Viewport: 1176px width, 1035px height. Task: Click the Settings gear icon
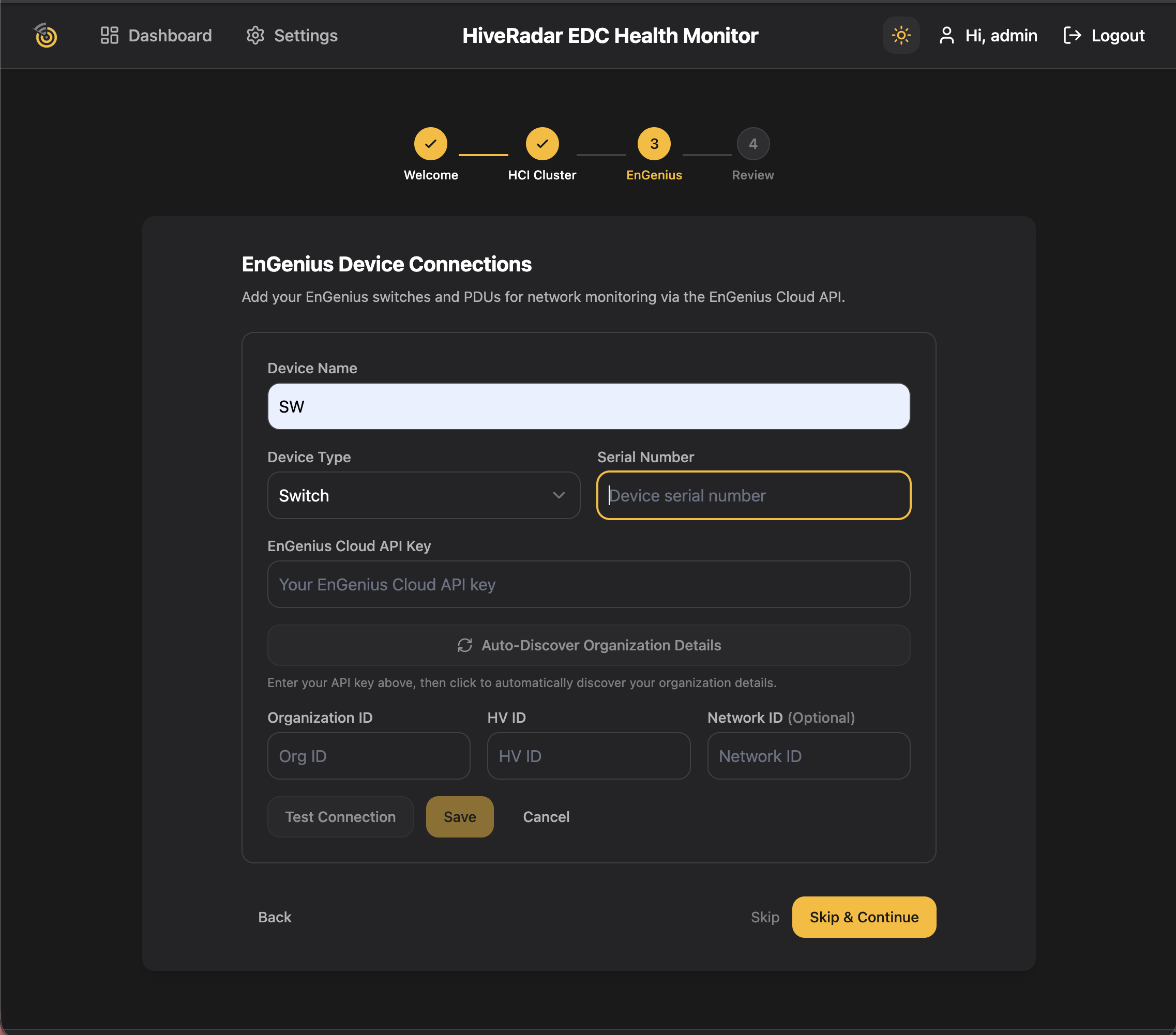(x=255, y=36)
